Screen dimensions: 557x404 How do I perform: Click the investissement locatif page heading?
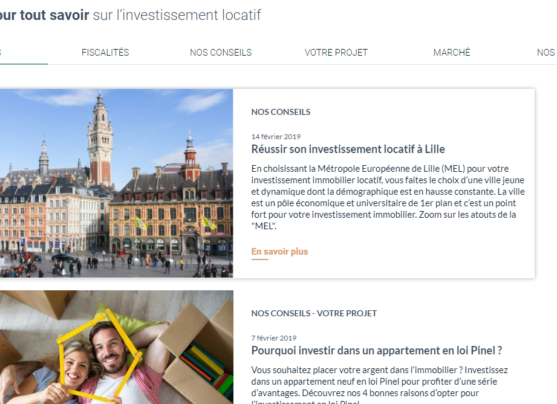130,15
